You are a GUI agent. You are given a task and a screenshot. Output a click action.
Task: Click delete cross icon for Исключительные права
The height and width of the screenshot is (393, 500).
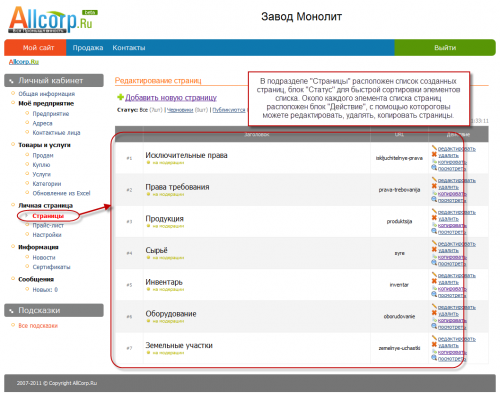434,154
